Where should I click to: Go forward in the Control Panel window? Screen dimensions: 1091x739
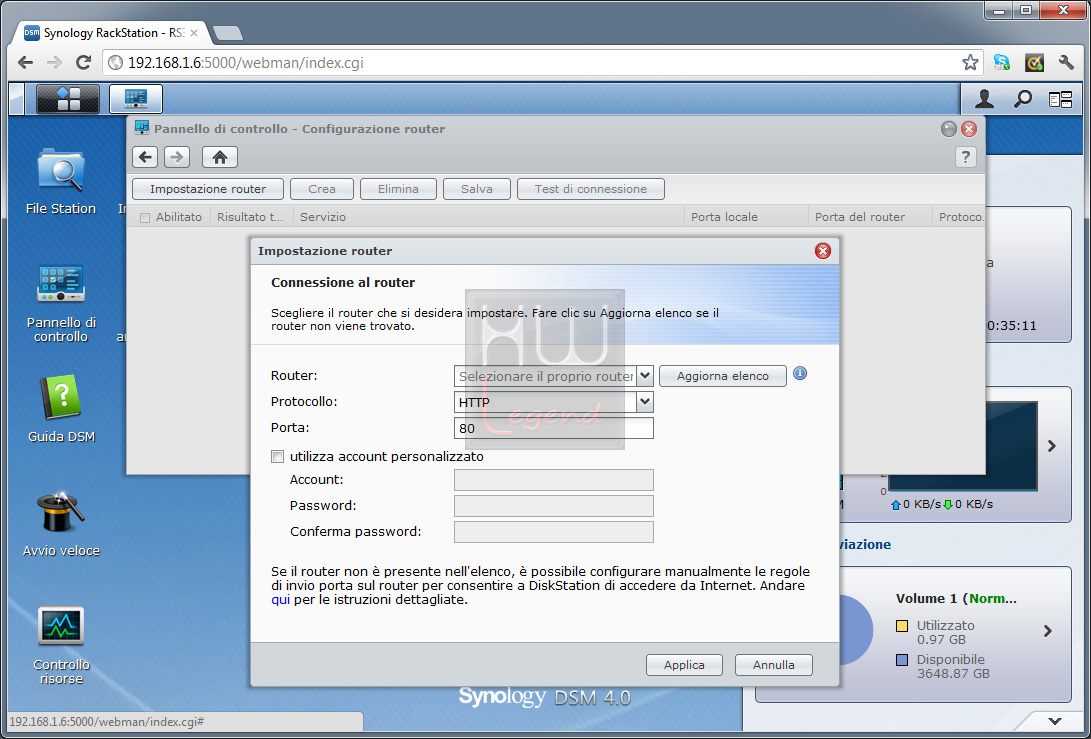pos(177,157)
